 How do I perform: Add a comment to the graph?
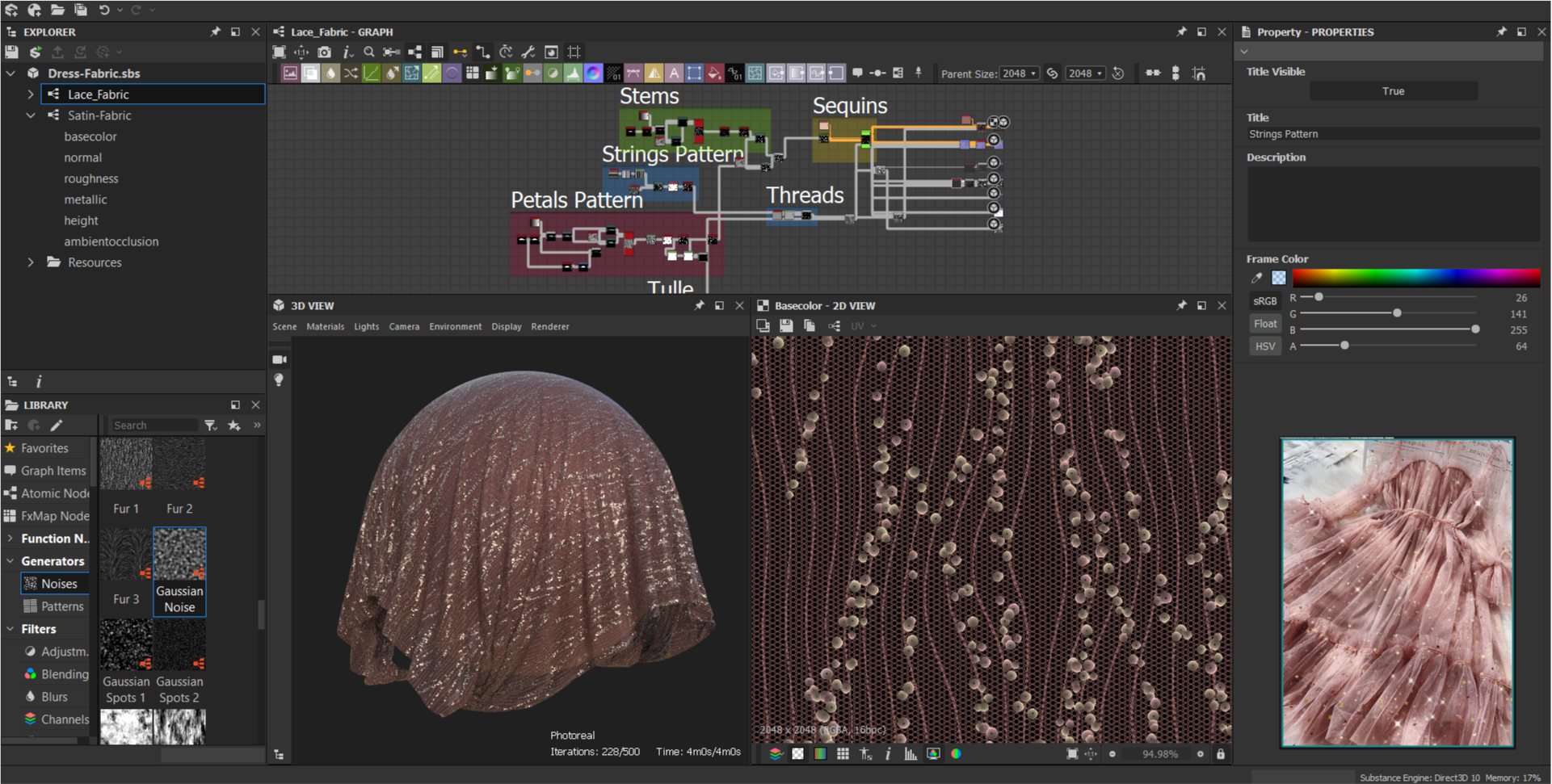857,73
